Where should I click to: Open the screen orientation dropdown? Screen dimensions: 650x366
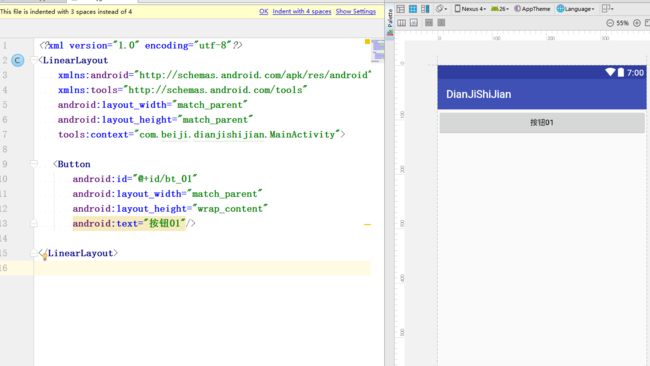(x=441, y=9)
